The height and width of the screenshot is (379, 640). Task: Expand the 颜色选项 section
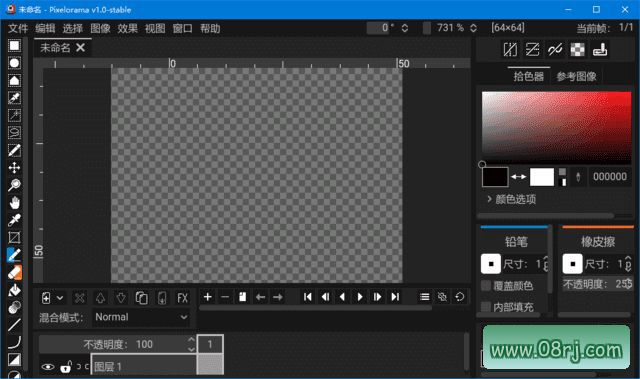pyautogui.click(x=511, y=199)
